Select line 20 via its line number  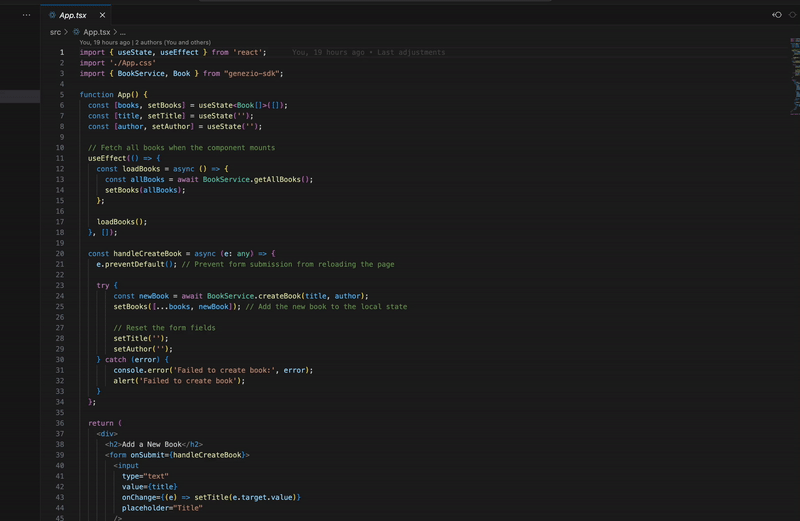click(60, 254)
